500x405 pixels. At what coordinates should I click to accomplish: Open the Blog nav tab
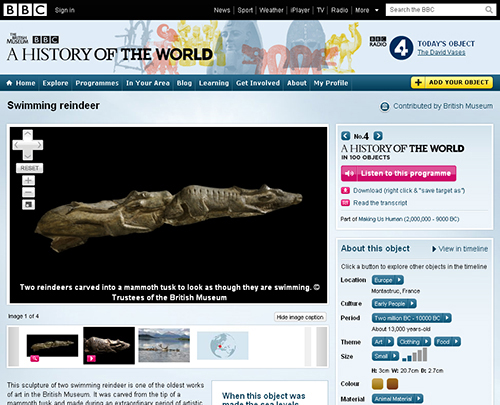(x=184, y=83)
